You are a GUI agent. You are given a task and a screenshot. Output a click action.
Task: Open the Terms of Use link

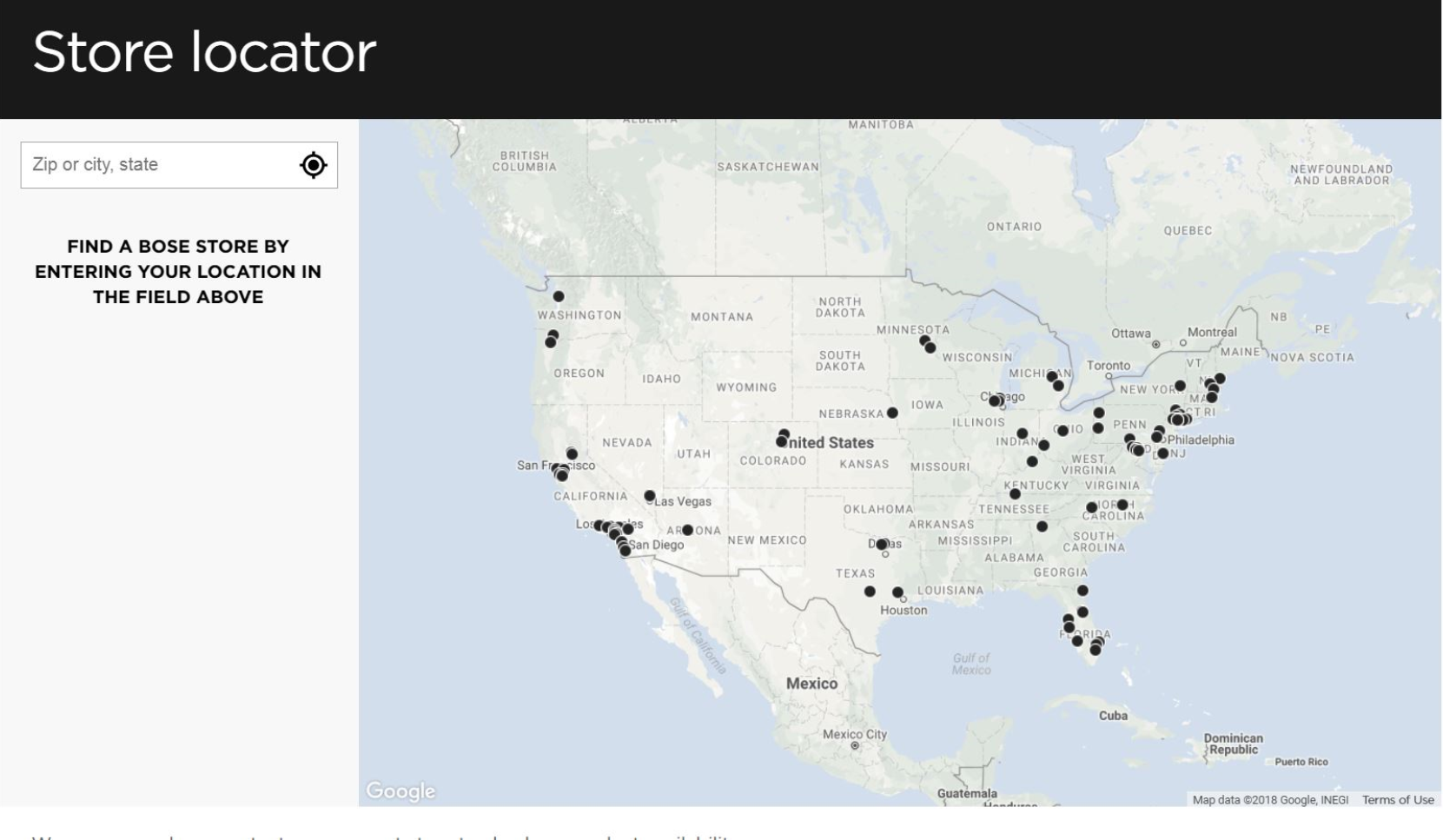[x=1397, y=800]
